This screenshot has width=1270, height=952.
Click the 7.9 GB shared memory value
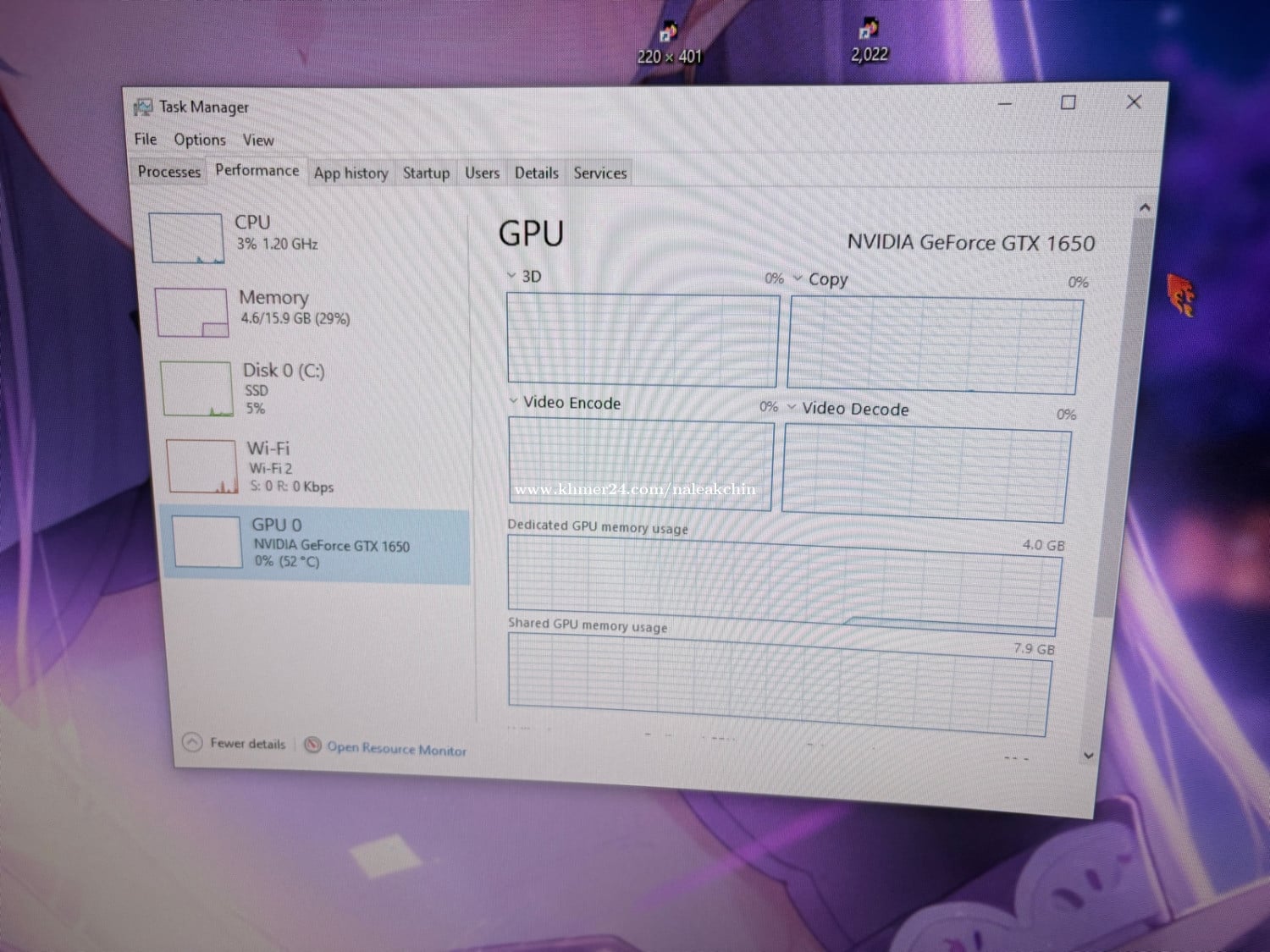[x=1034, y=648]
